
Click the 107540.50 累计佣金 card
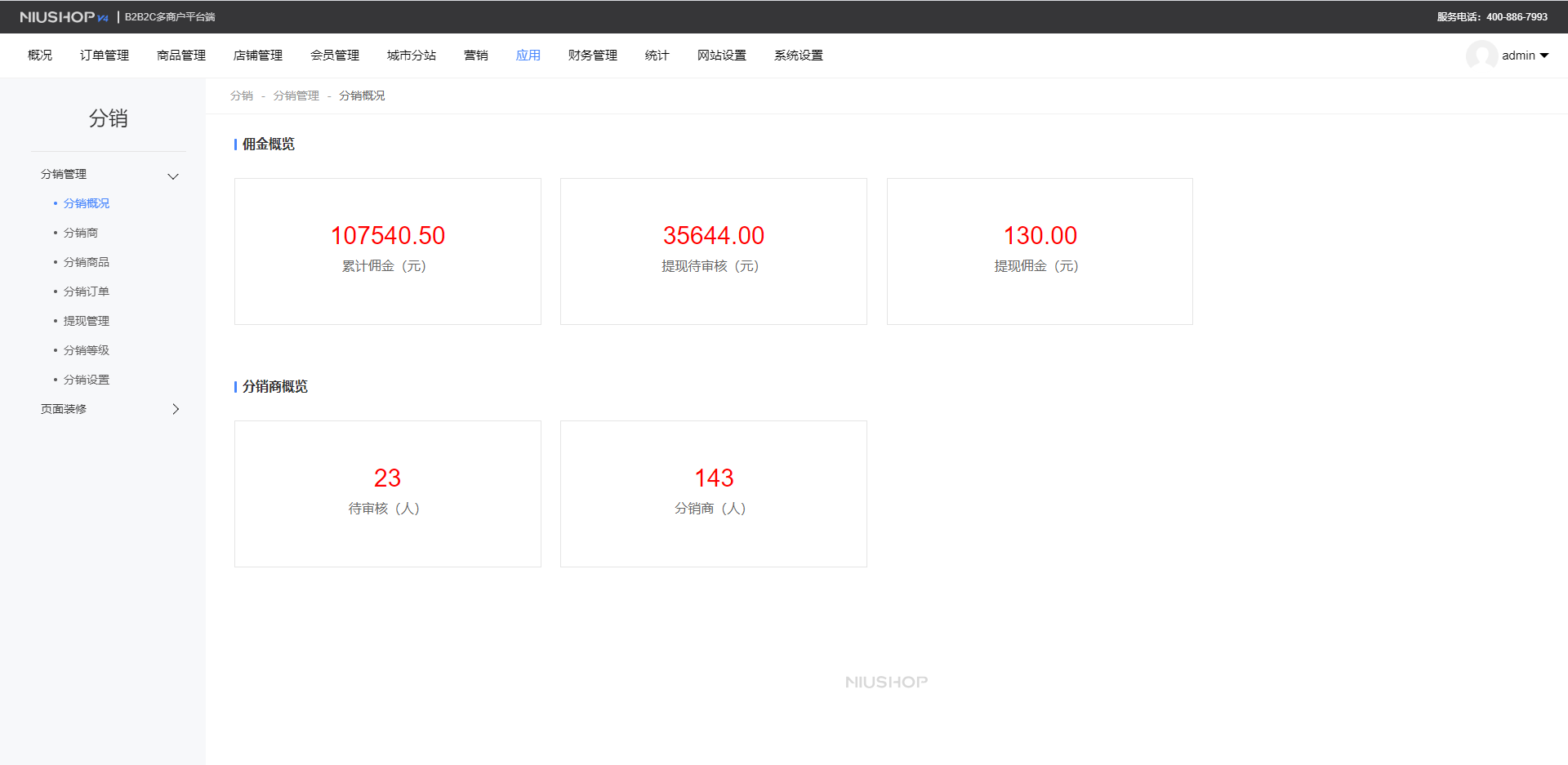(388, 251)
